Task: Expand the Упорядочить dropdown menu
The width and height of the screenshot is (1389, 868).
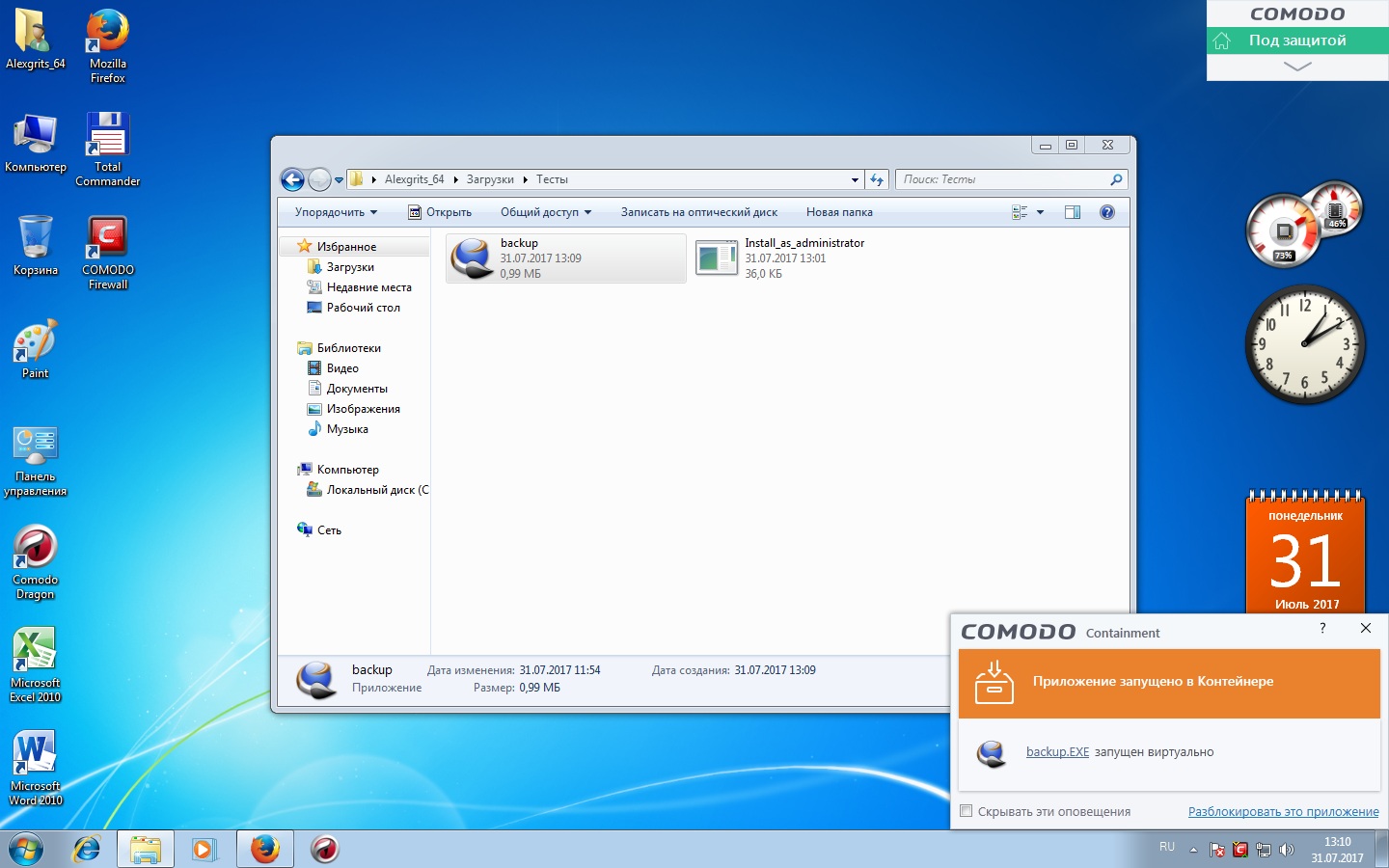Action: [336, 212]
